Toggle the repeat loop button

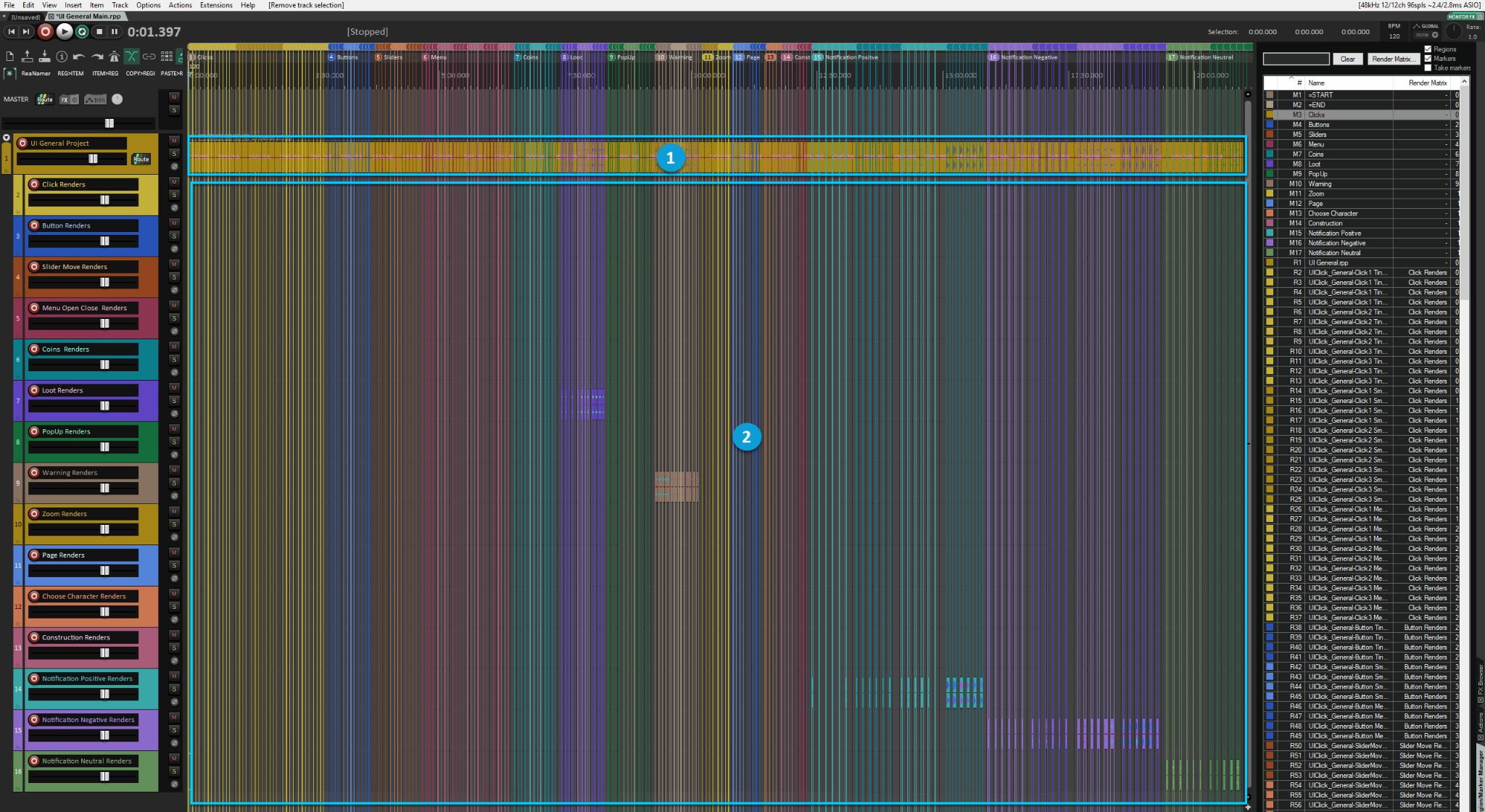point(82,31)
